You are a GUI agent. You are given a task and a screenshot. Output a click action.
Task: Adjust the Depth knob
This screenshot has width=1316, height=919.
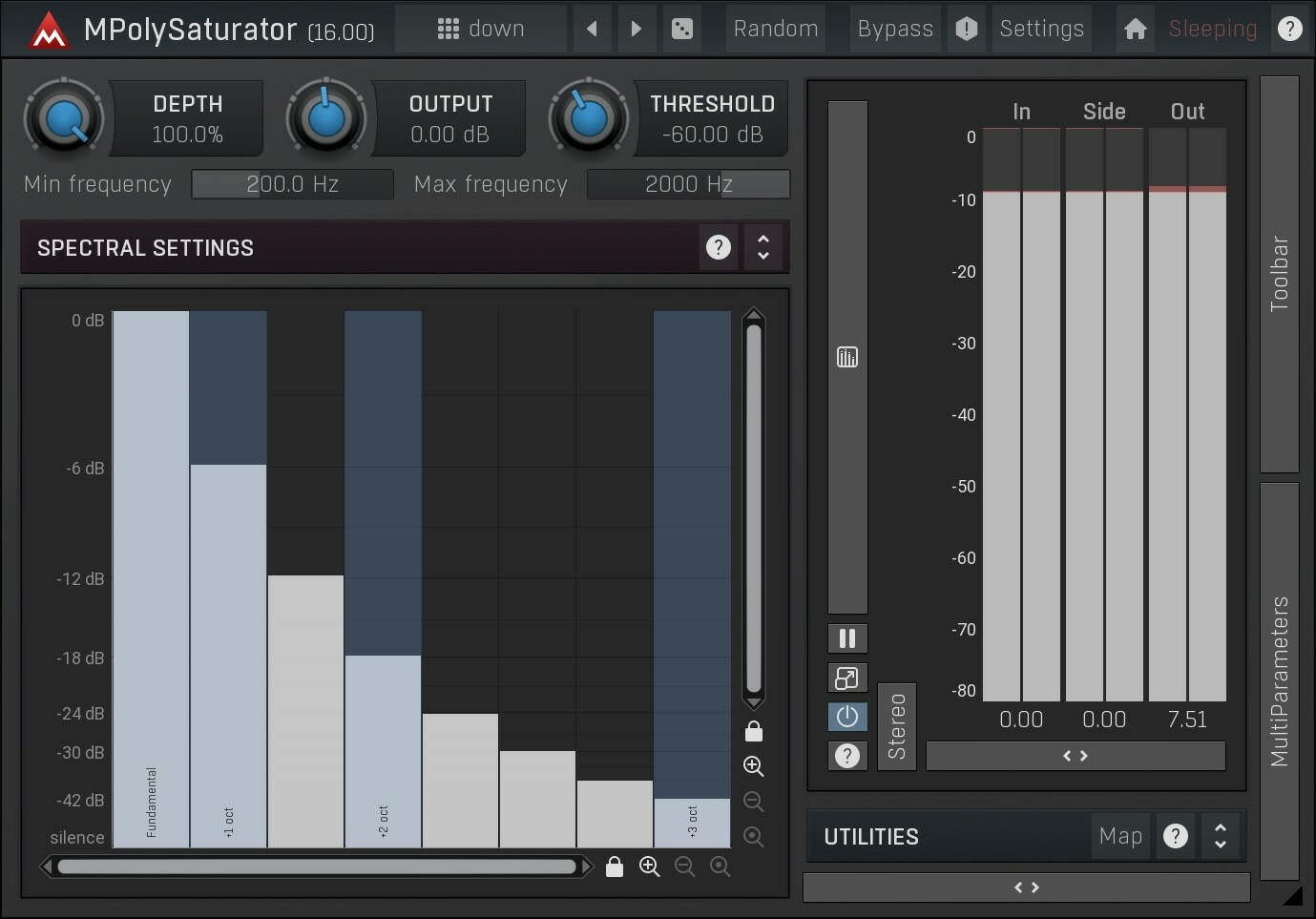tap(63, 116)
